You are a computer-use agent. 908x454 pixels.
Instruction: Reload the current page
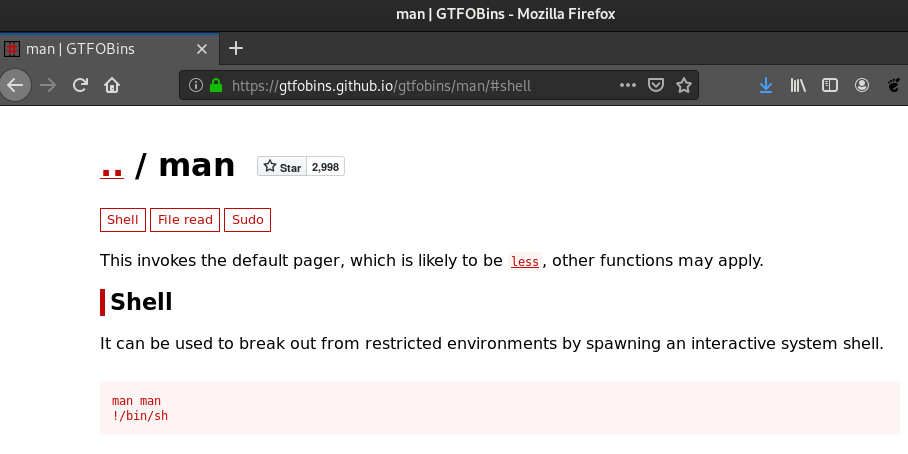click(x=80, y=86)
